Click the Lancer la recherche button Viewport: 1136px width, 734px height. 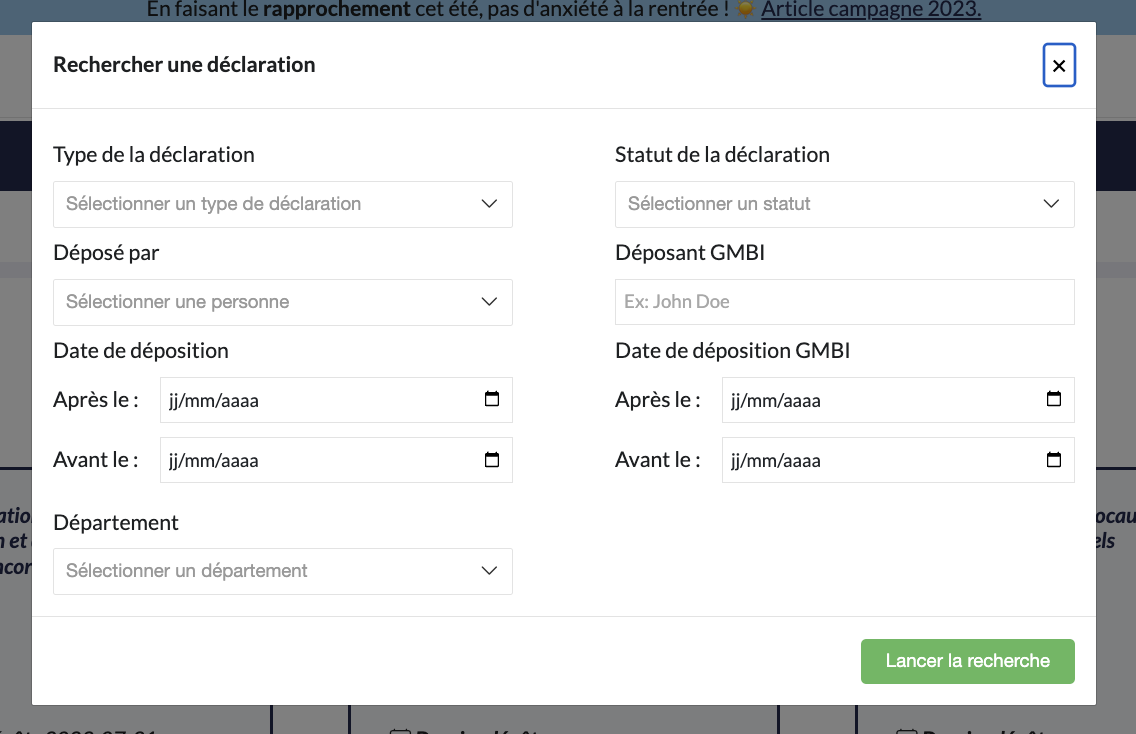[967, 661]
